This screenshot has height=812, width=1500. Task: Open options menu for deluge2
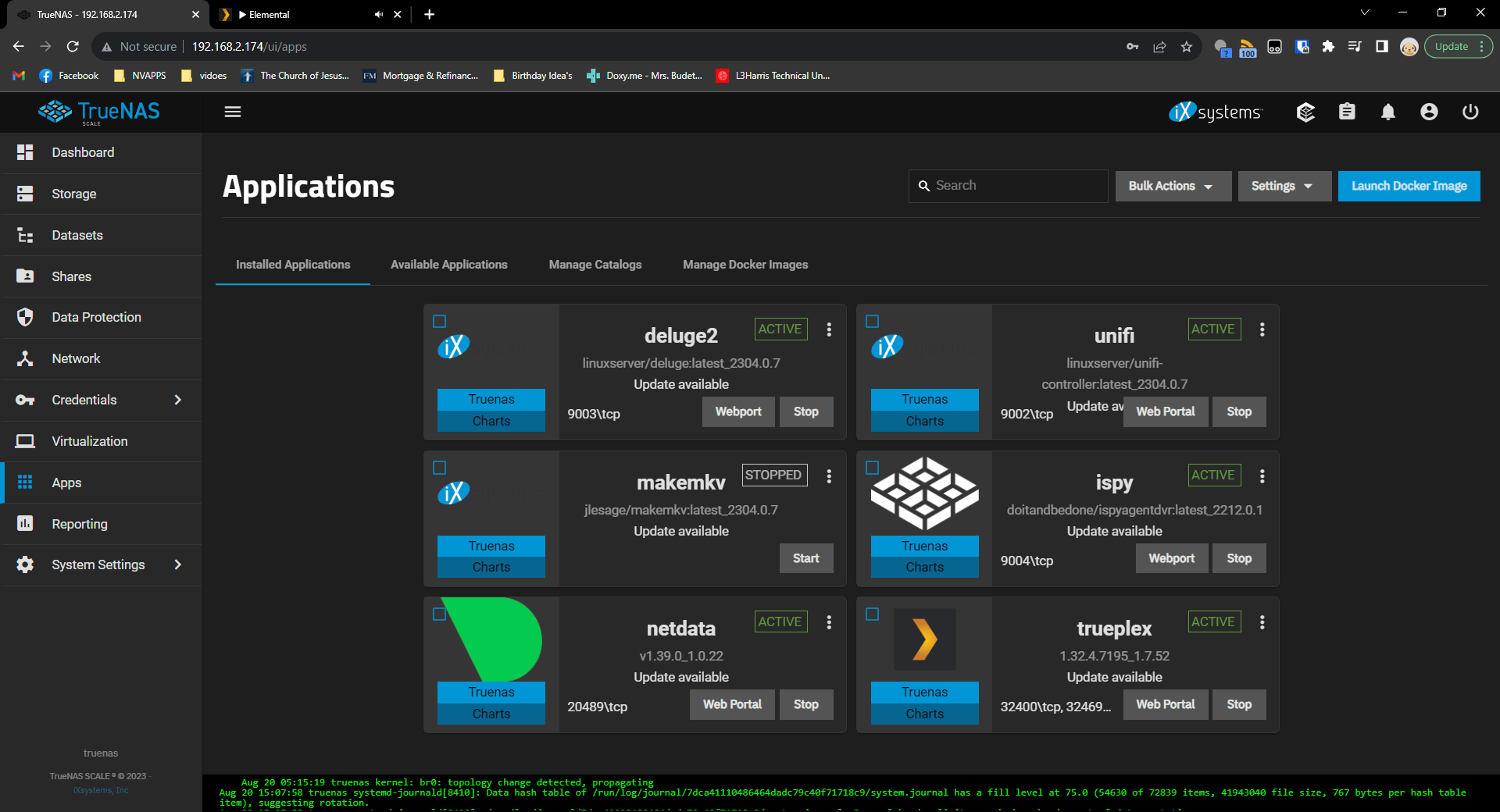click(x=829, y=329)
